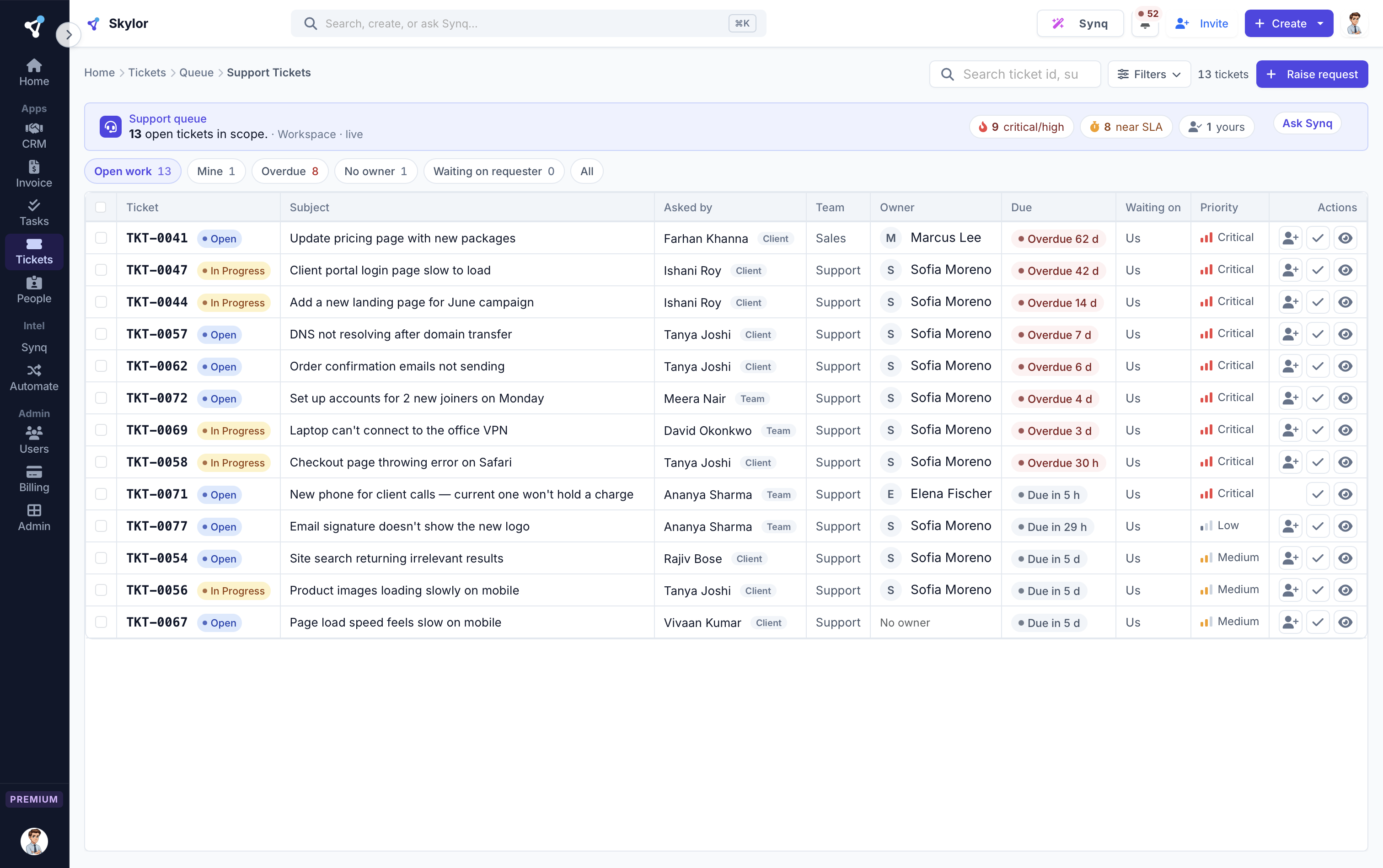Resolve TKT-0072 with checkmark icon
Image resolution: width=1383 pixels, height=868 pixels.
pos(1318,398)
